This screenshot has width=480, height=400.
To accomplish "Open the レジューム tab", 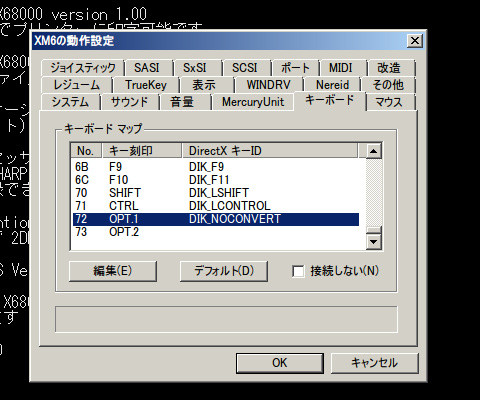I will (x=77, y=85).
